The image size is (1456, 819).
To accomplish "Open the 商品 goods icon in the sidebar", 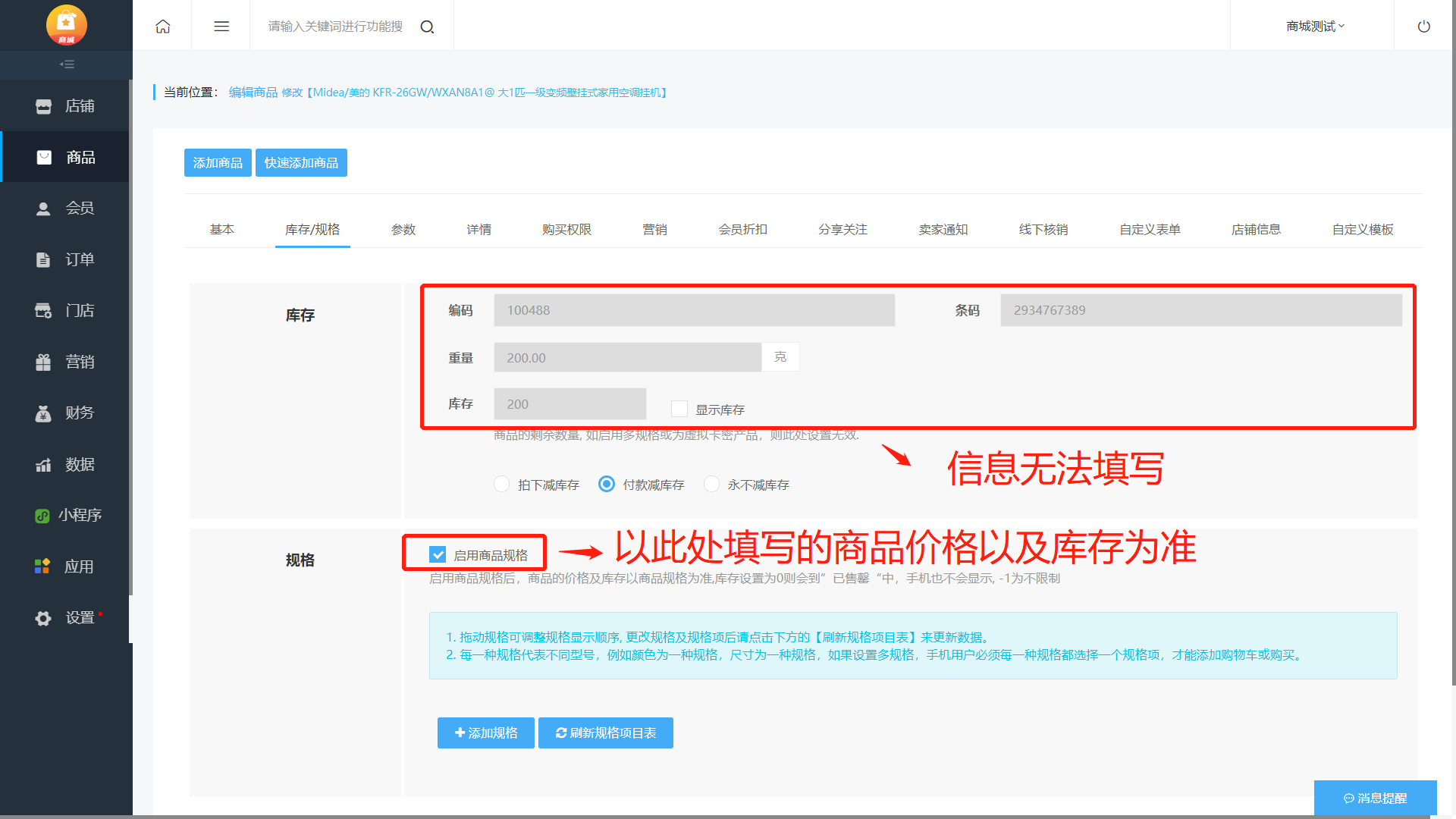I will (x=44, y=157).
